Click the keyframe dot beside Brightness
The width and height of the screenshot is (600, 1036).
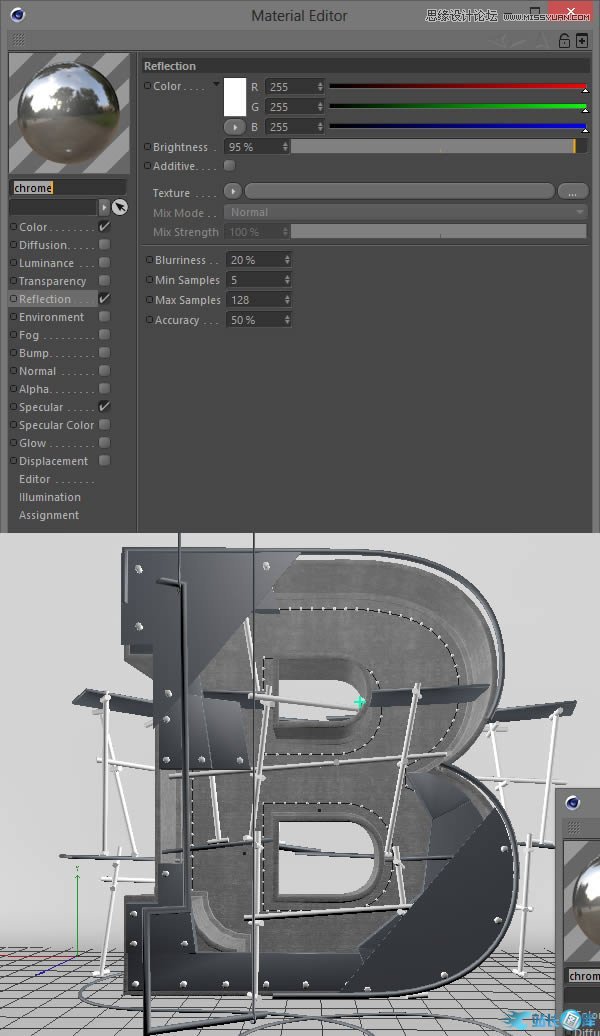tap(148, 147)
